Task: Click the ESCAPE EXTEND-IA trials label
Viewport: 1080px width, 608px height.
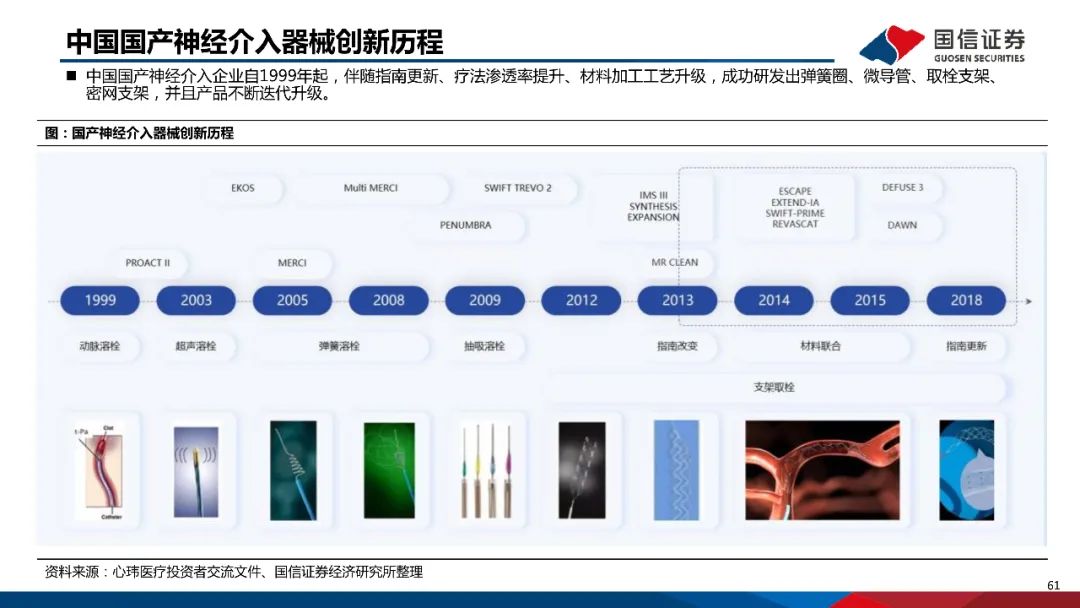Action: [795, 207]
